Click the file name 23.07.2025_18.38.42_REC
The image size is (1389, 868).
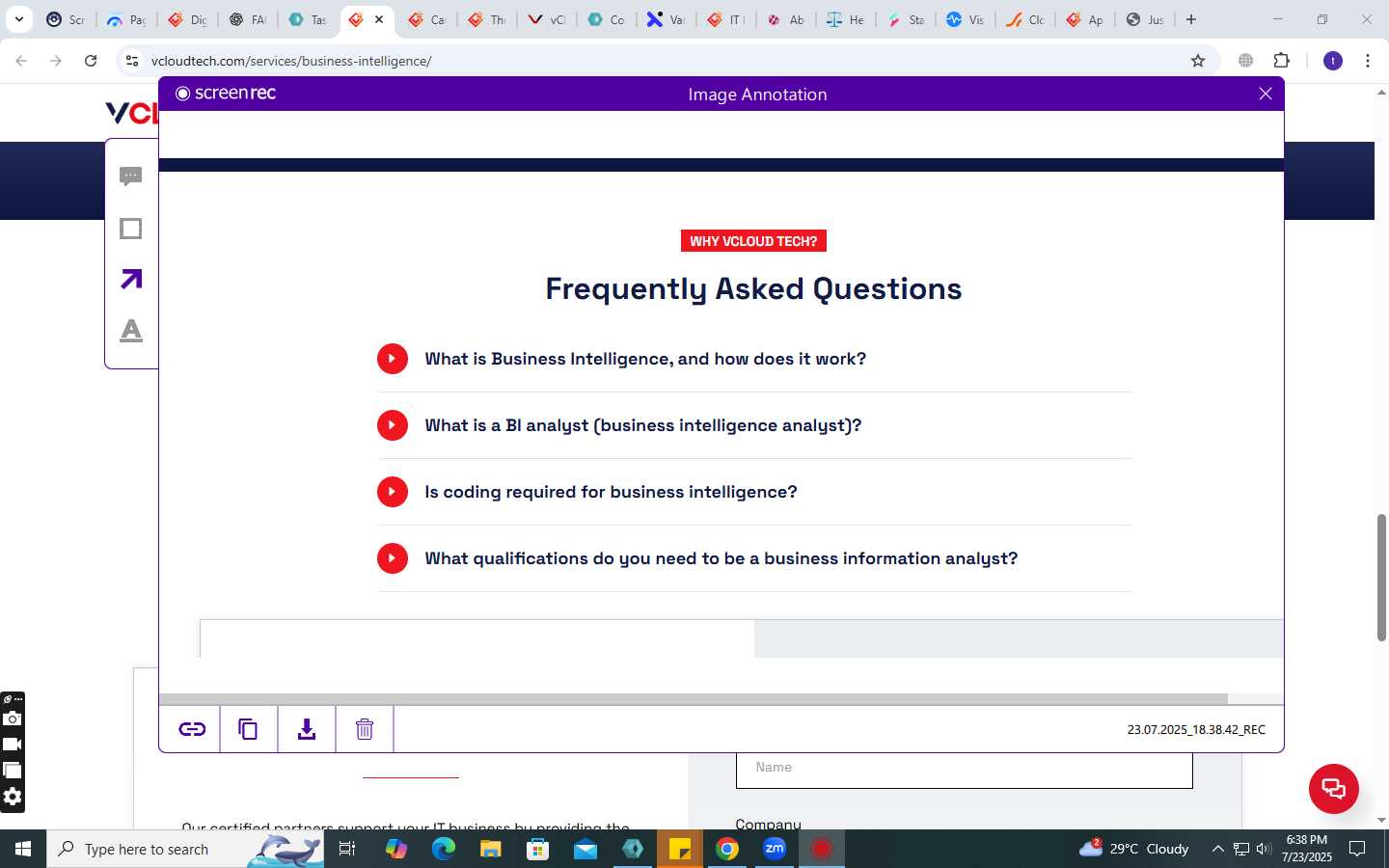pos(1196,730)
